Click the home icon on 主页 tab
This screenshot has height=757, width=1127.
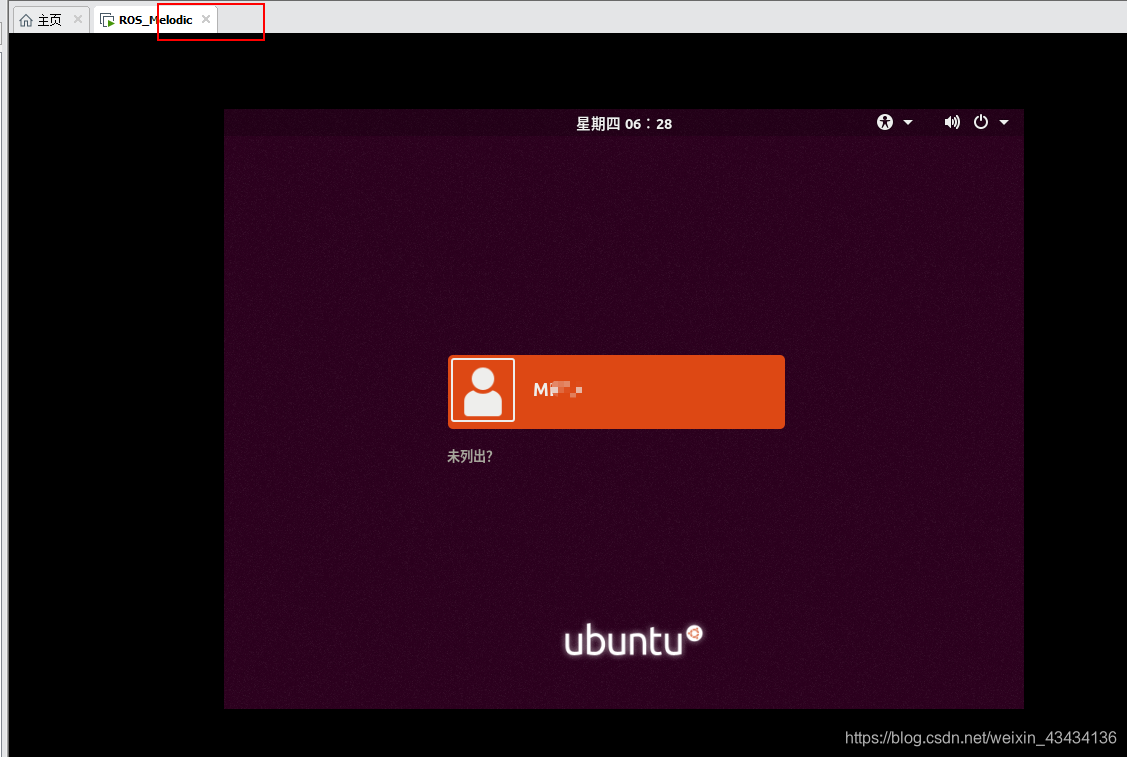tap(26, 20)
